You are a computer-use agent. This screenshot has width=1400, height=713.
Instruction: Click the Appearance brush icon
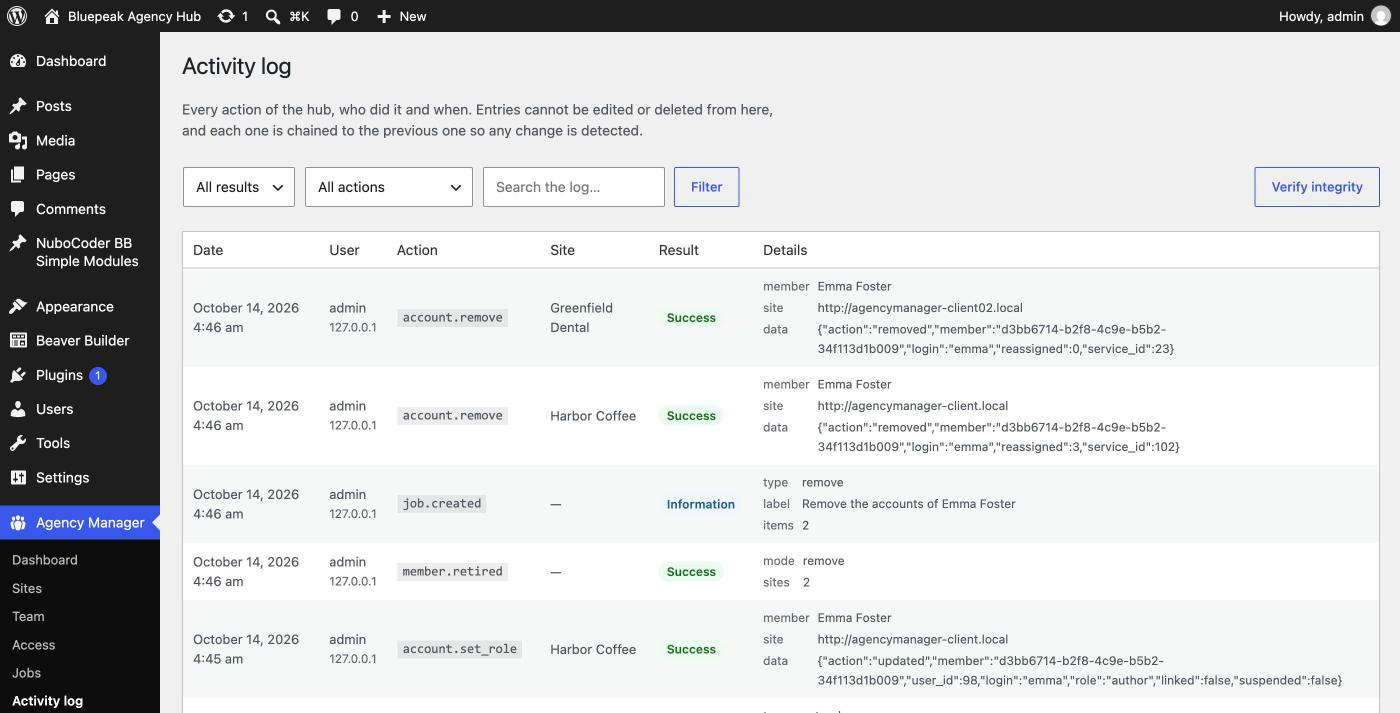18,307
